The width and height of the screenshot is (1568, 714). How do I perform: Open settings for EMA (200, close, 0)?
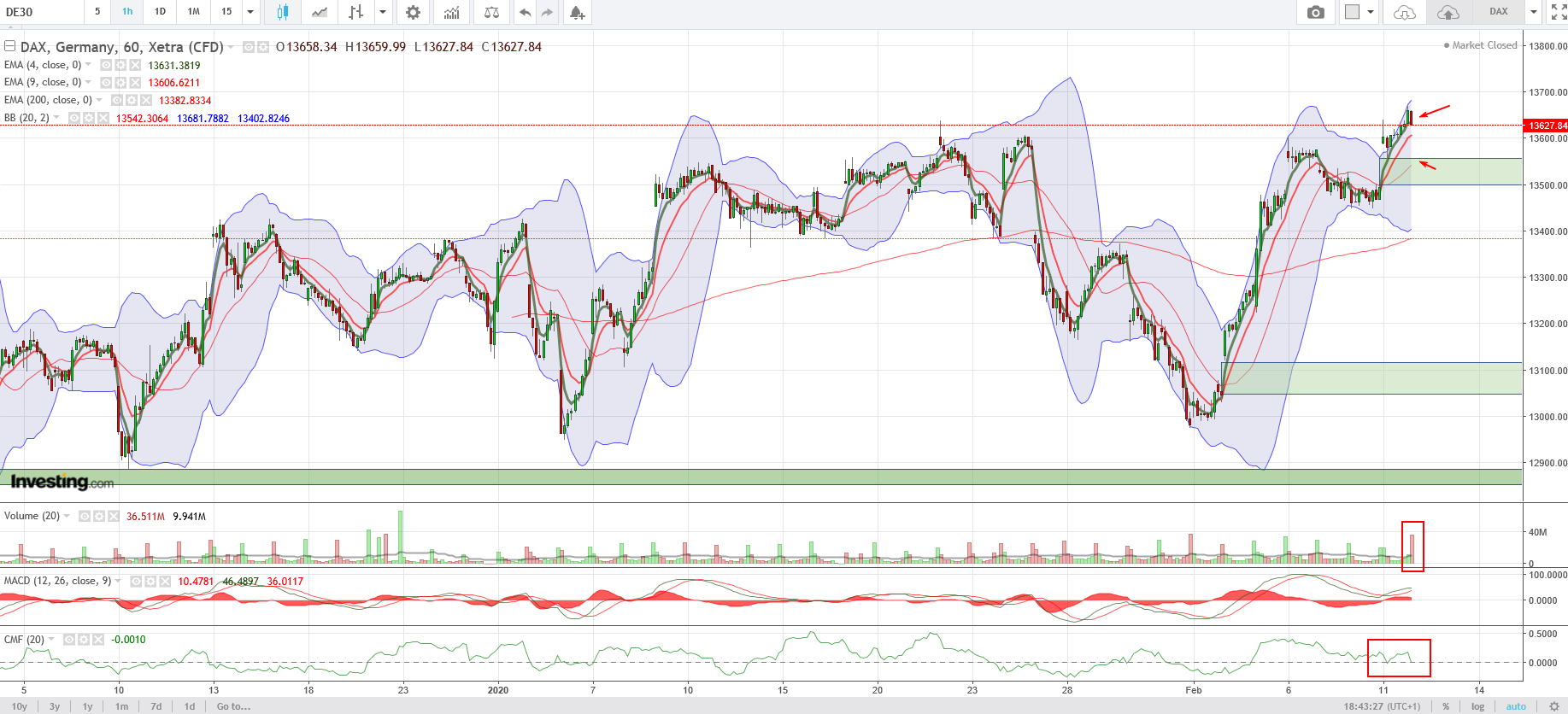pos(132,100)
